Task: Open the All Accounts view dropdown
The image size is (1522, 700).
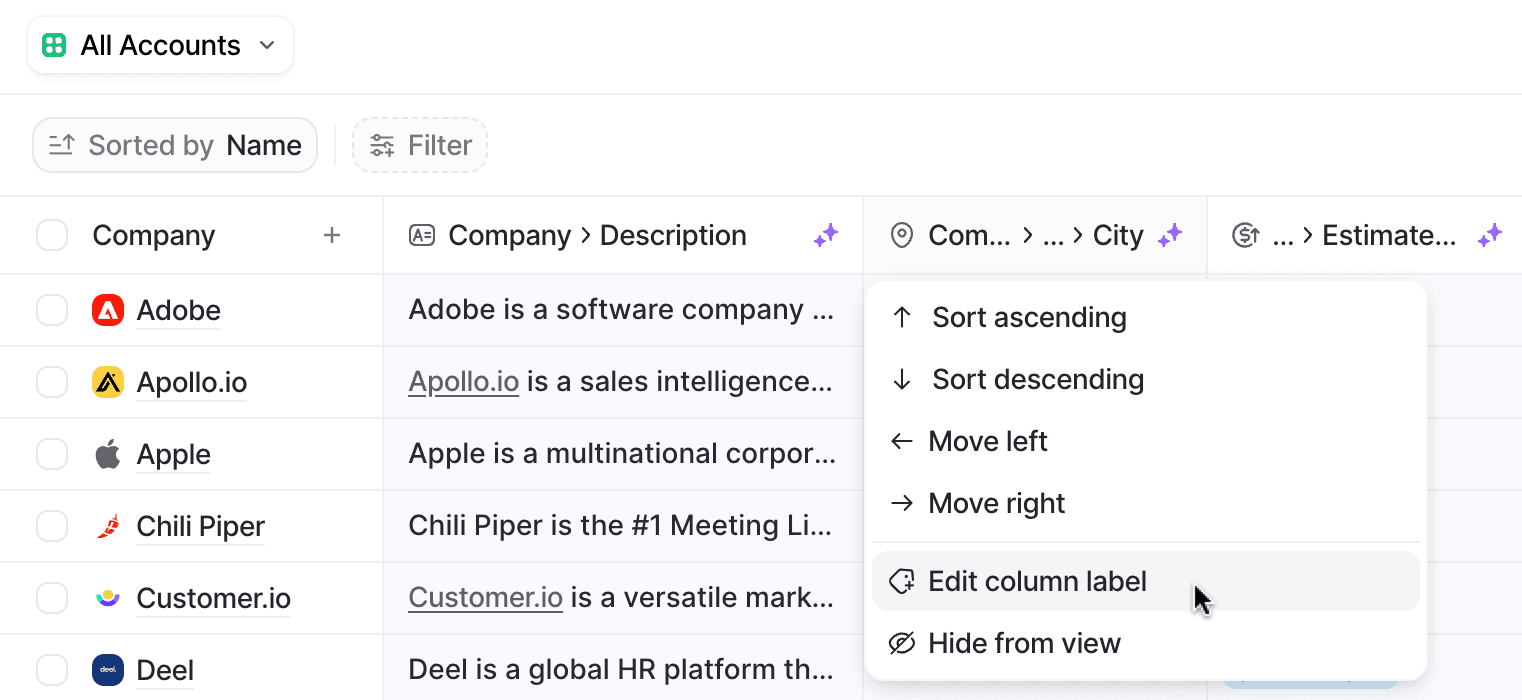Action: (160, 45)
